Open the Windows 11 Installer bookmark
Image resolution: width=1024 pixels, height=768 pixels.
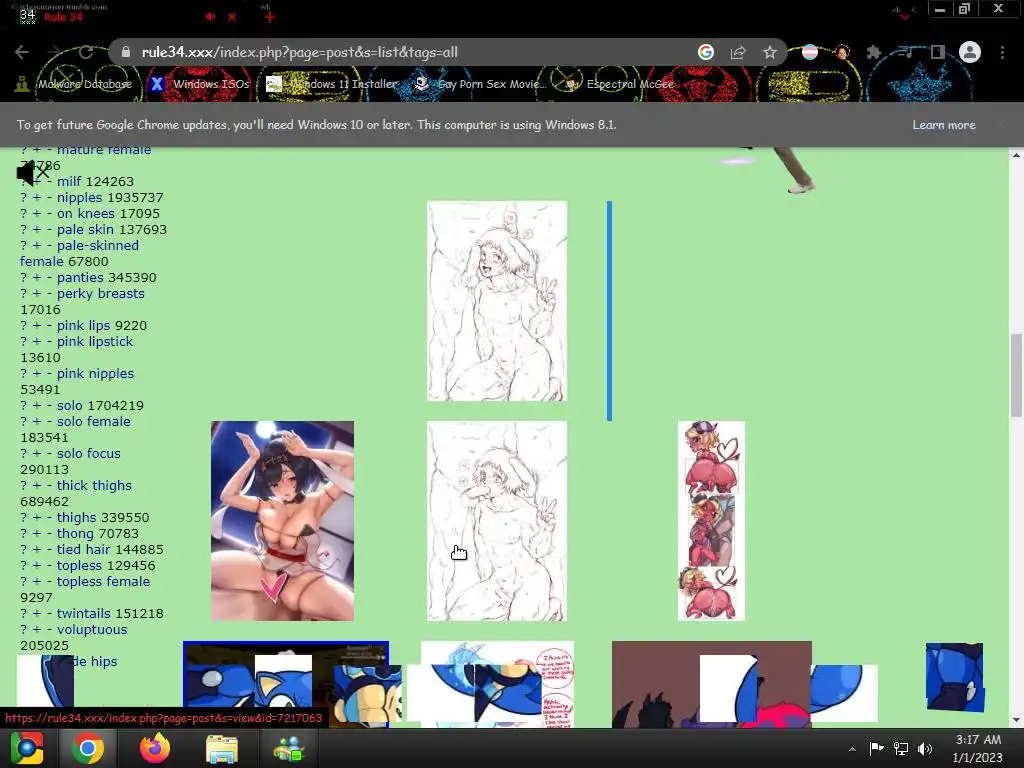pyautogui.click(x=332, y=84)
